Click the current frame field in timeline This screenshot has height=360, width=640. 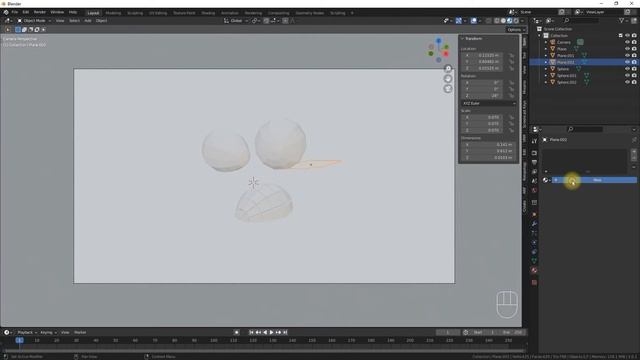tap(448, 332)
